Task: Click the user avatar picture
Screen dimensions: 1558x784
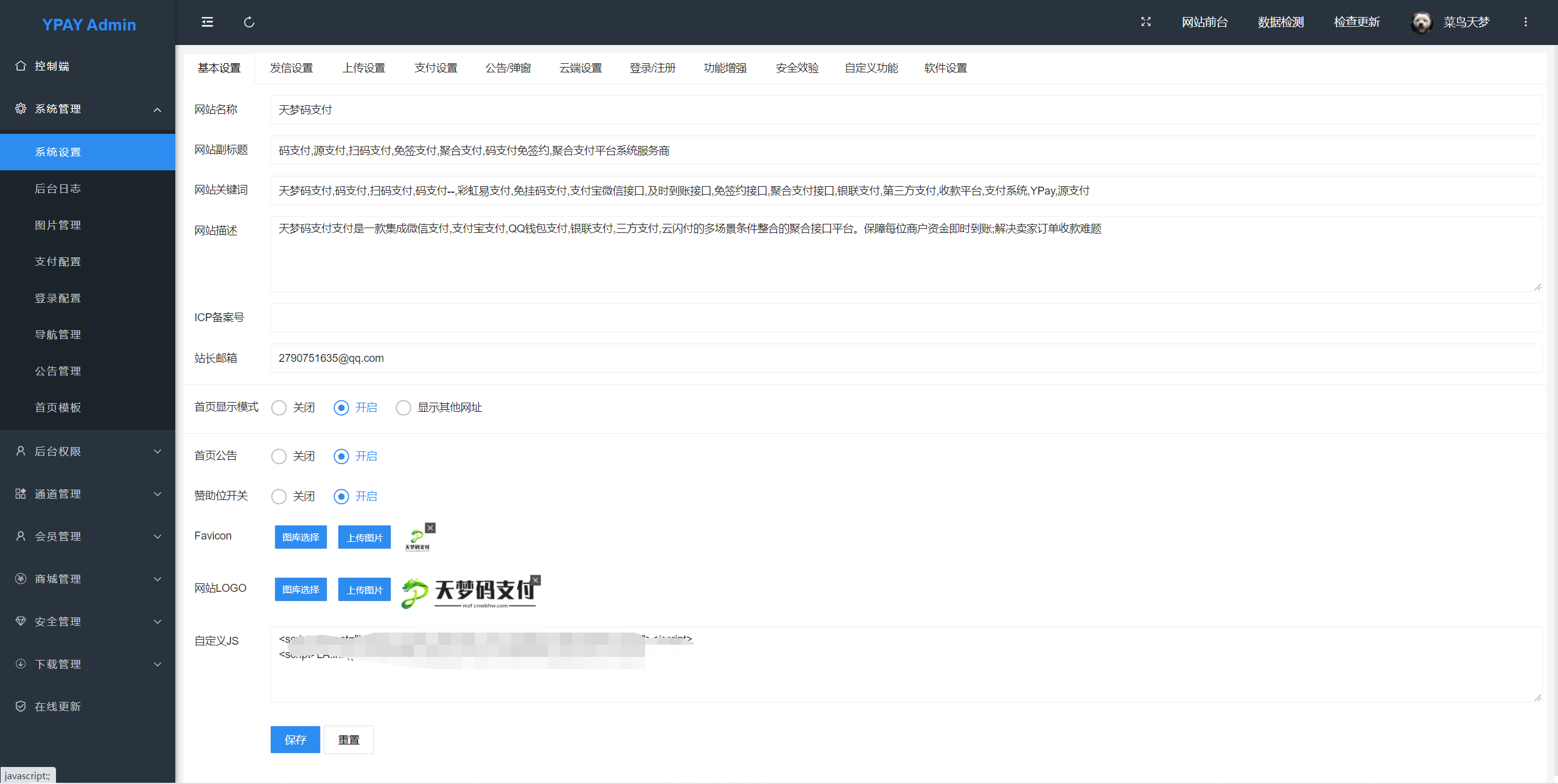Action: tap(1422, 23)
